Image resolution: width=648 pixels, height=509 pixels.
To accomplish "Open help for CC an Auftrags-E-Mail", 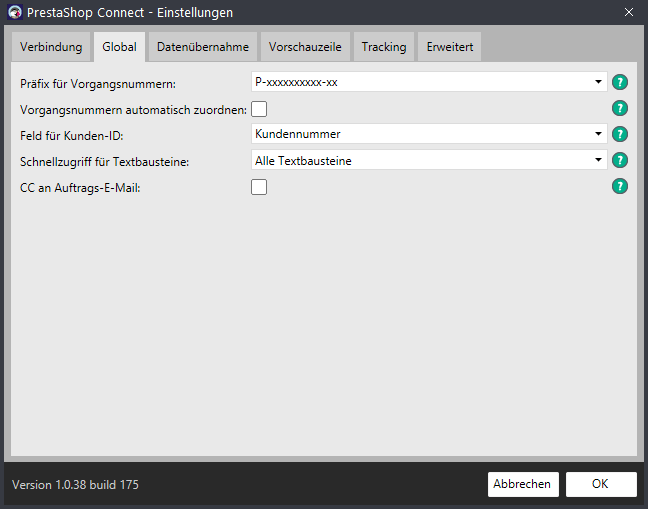I will point(619,186).
